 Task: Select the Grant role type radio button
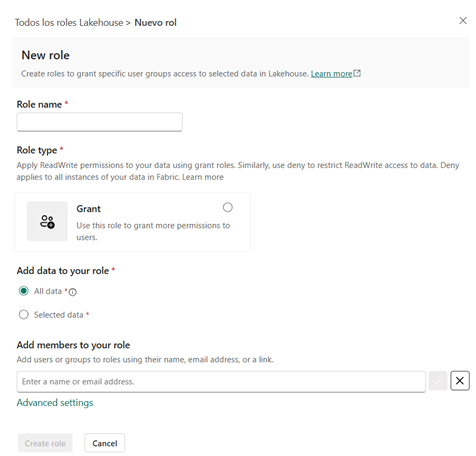click(228, 207)
